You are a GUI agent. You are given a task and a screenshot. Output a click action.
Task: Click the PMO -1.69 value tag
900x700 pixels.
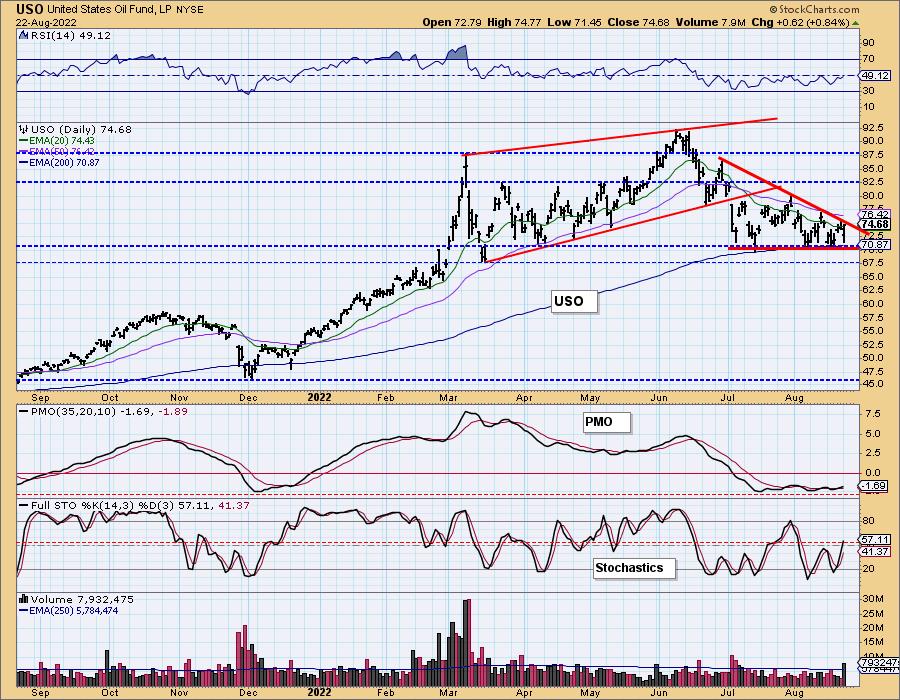[x=875, y=486]
